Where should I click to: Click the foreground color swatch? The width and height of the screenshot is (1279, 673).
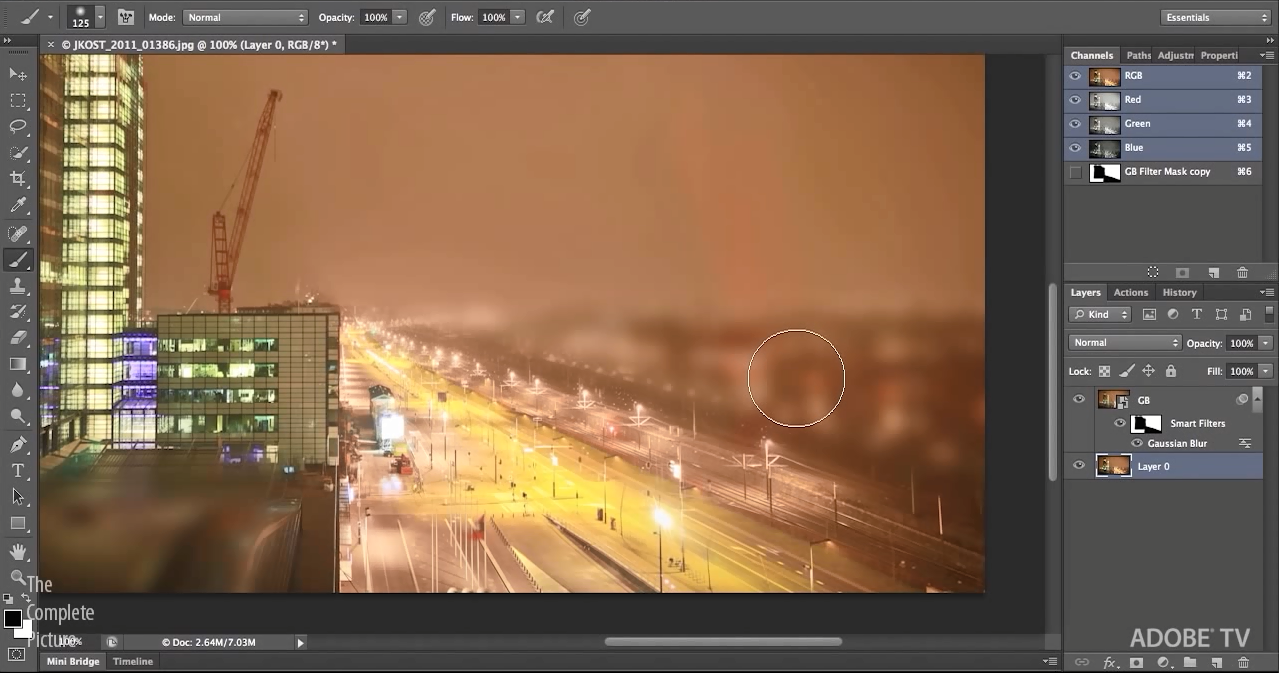coord(13,618)
